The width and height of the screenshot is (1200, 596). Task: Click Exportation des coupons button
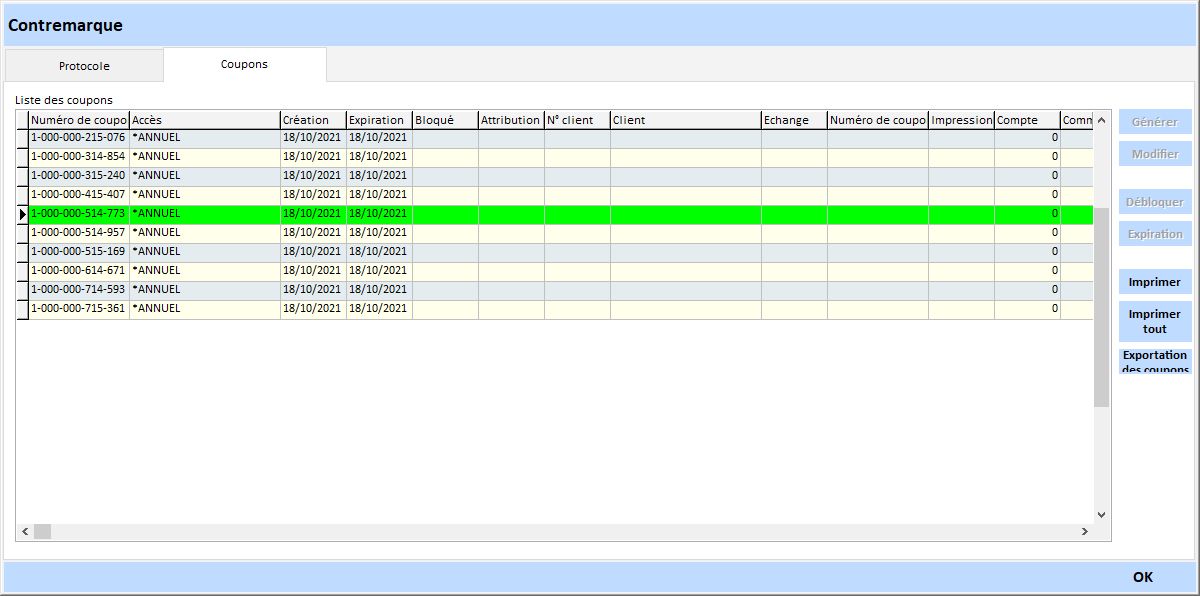pyautogui.click(x=1155, y=361)
